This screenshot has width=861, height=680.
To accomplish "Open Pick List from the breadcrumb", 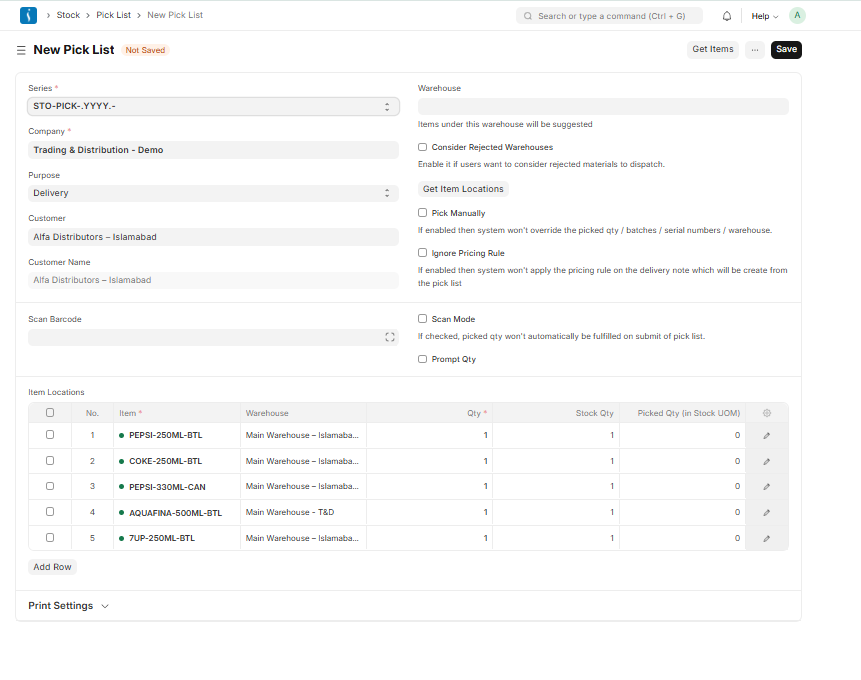I will 113,15.
